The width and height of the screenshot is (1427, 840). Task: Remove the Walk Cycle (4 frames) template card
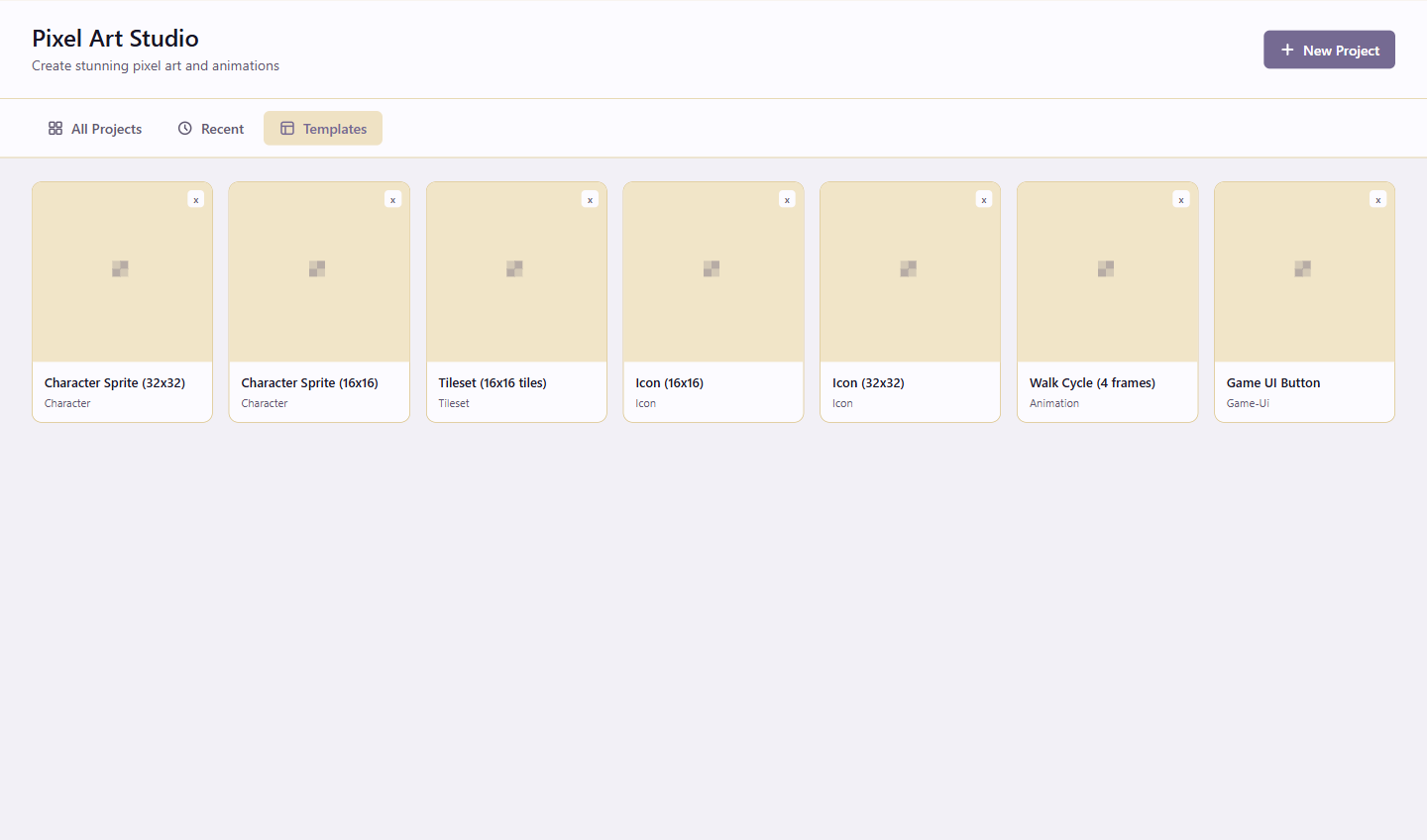pyautogui.click(x=1181, y=199)
